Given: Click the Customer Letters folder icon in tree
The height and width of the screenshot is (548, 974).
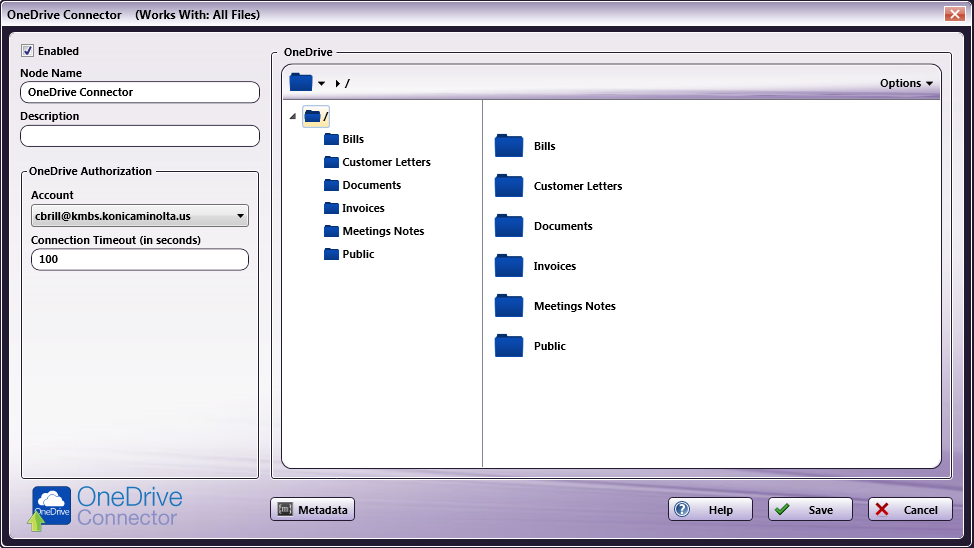Looking at the screenshot, I should (332, 162).
